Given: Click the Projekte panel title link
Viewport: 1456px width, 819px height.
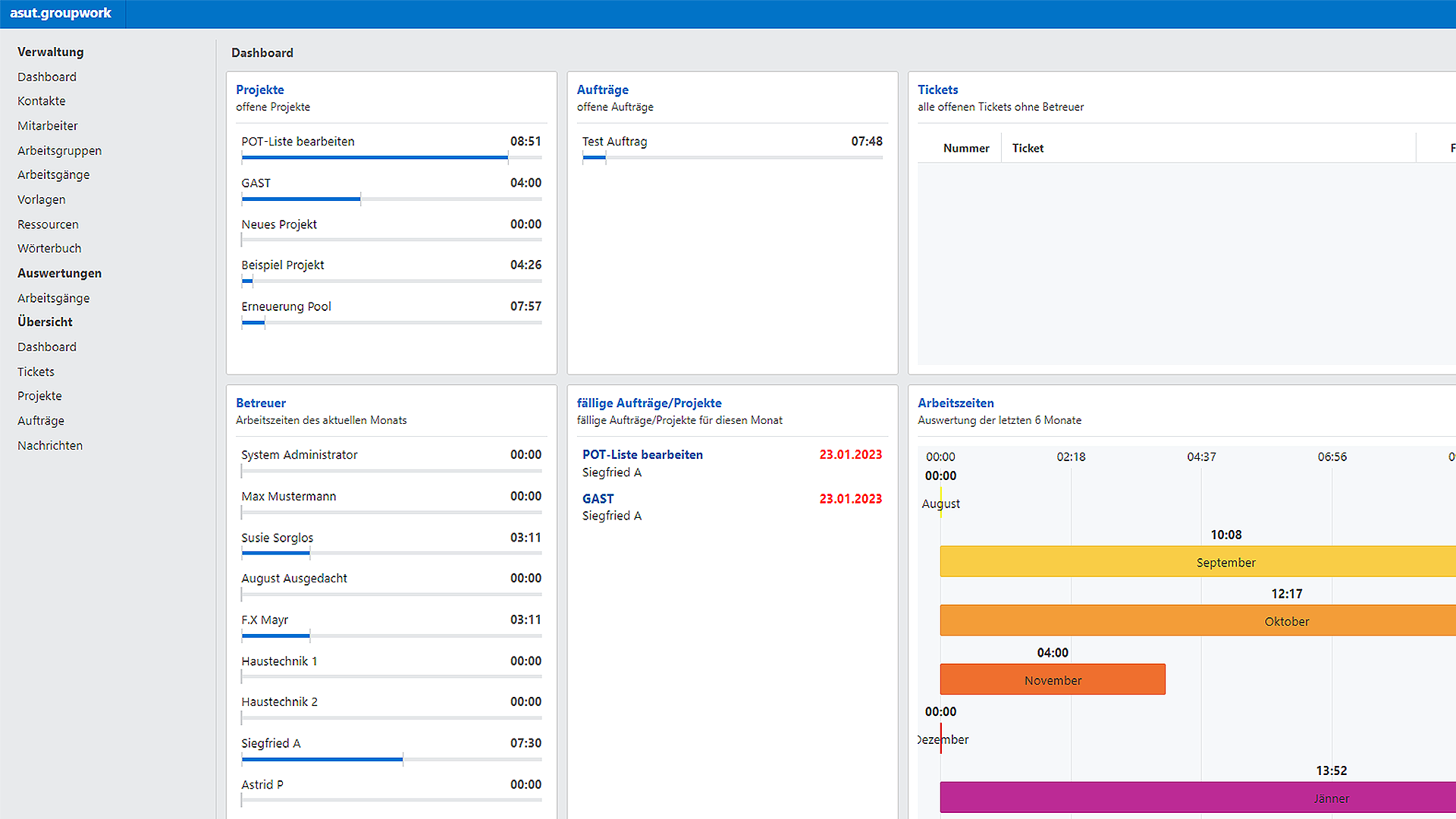Looking at the screenshot, I should coord(259,89).
